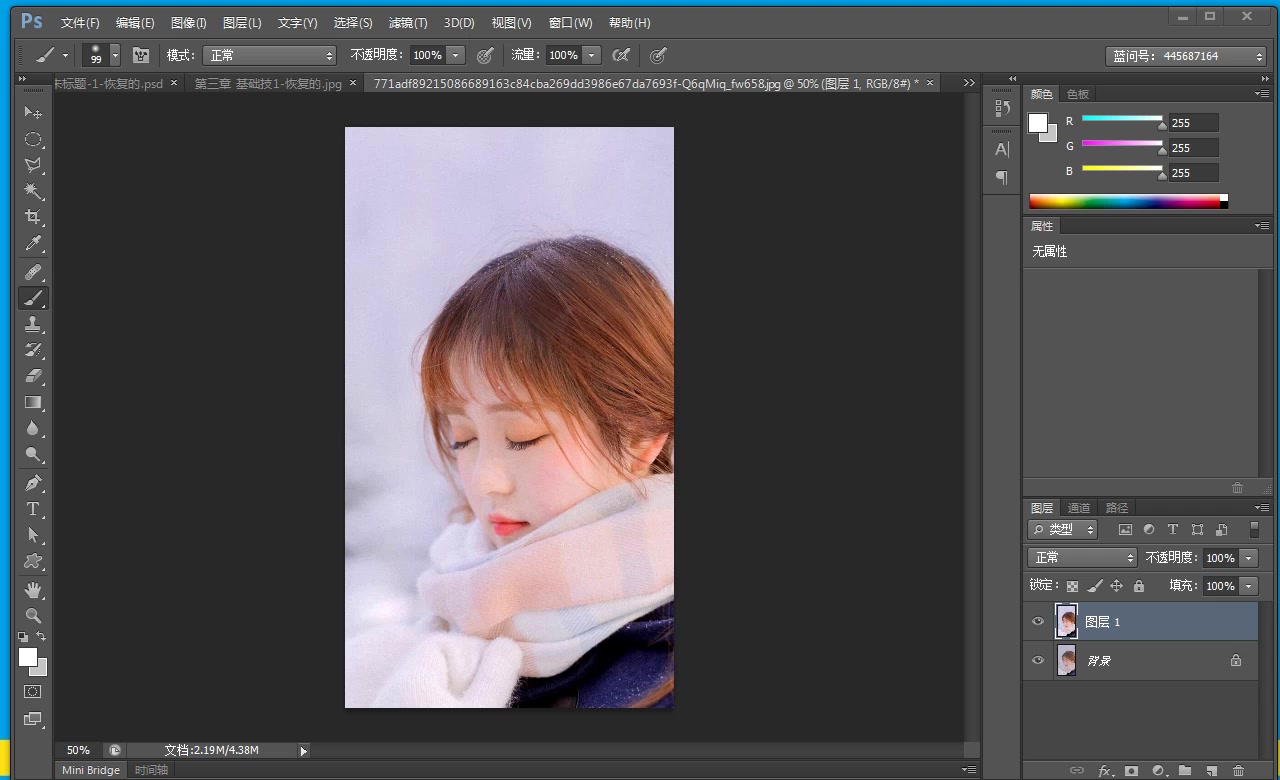Select the Blur tool
Viewport: 1280px width, 780px height.
click(x=33, y=428)
